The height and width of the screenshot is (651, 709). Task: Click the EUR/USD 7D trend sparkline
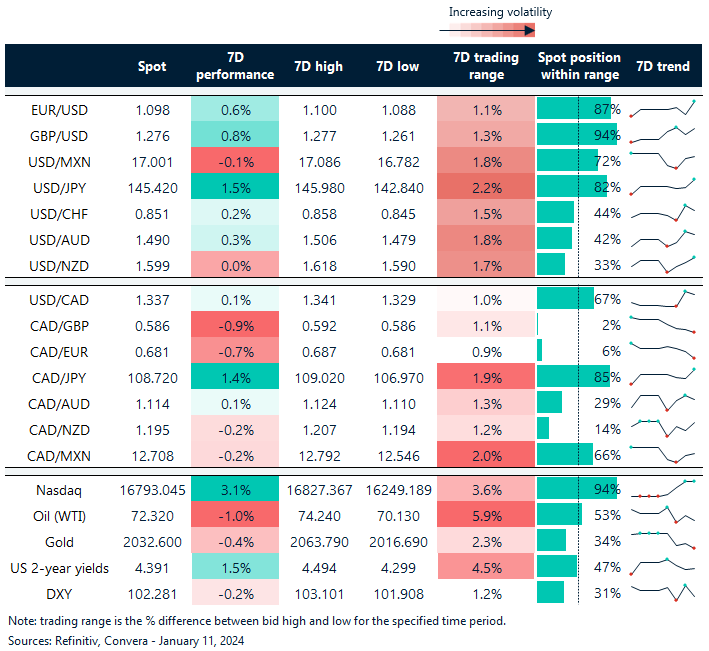(x=662, y=108)
